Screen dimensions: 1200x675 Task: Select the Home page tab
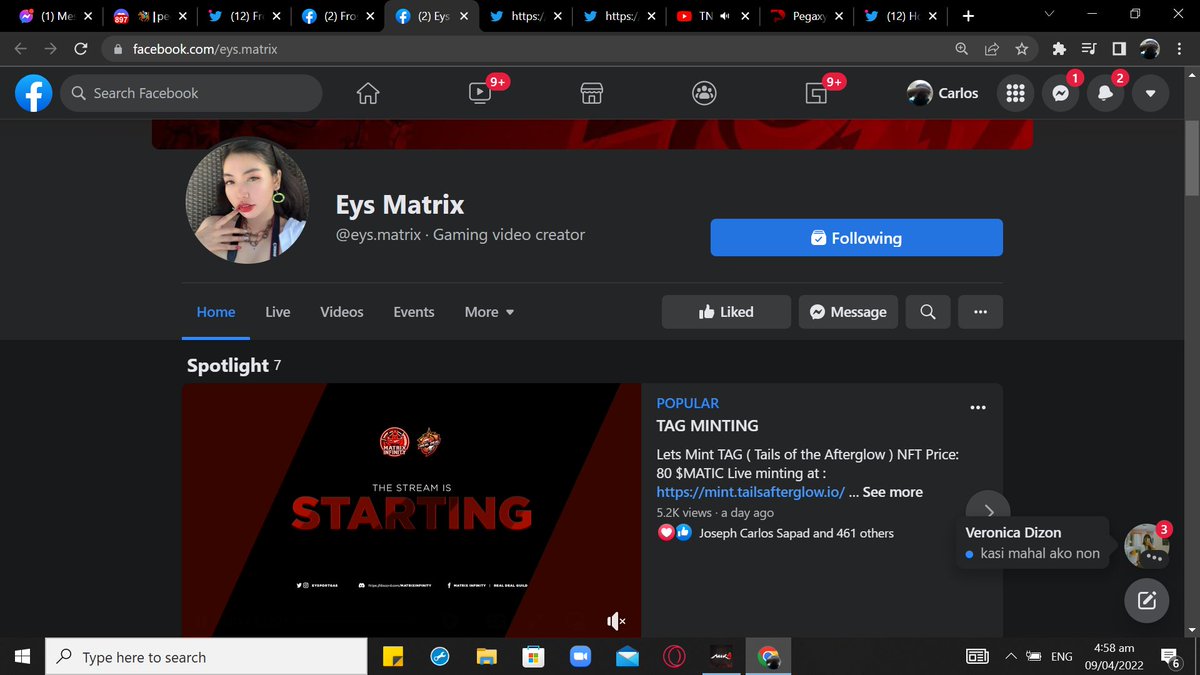tap(216, 312)
